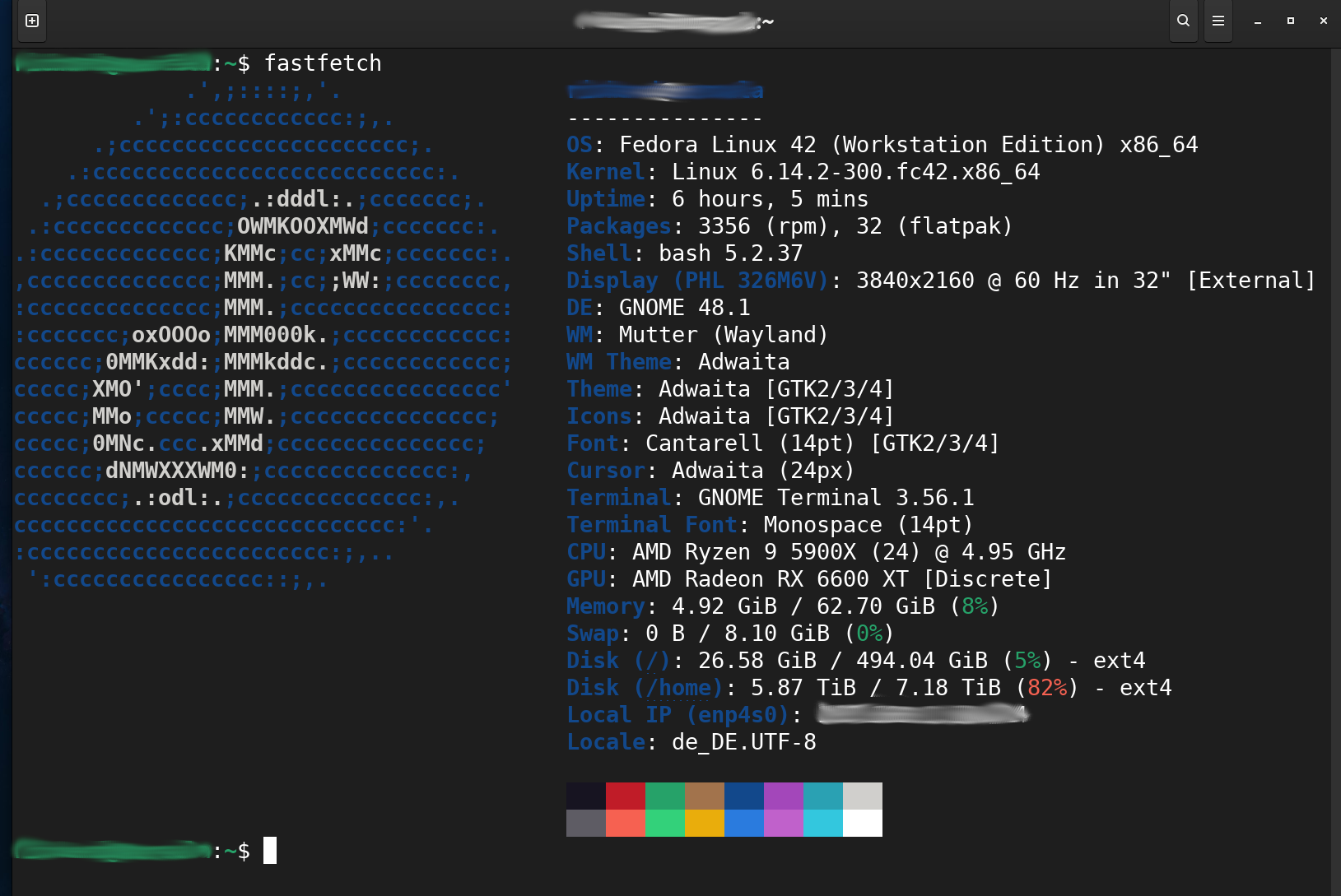Click the dark blue color swatch

(744, 796)
